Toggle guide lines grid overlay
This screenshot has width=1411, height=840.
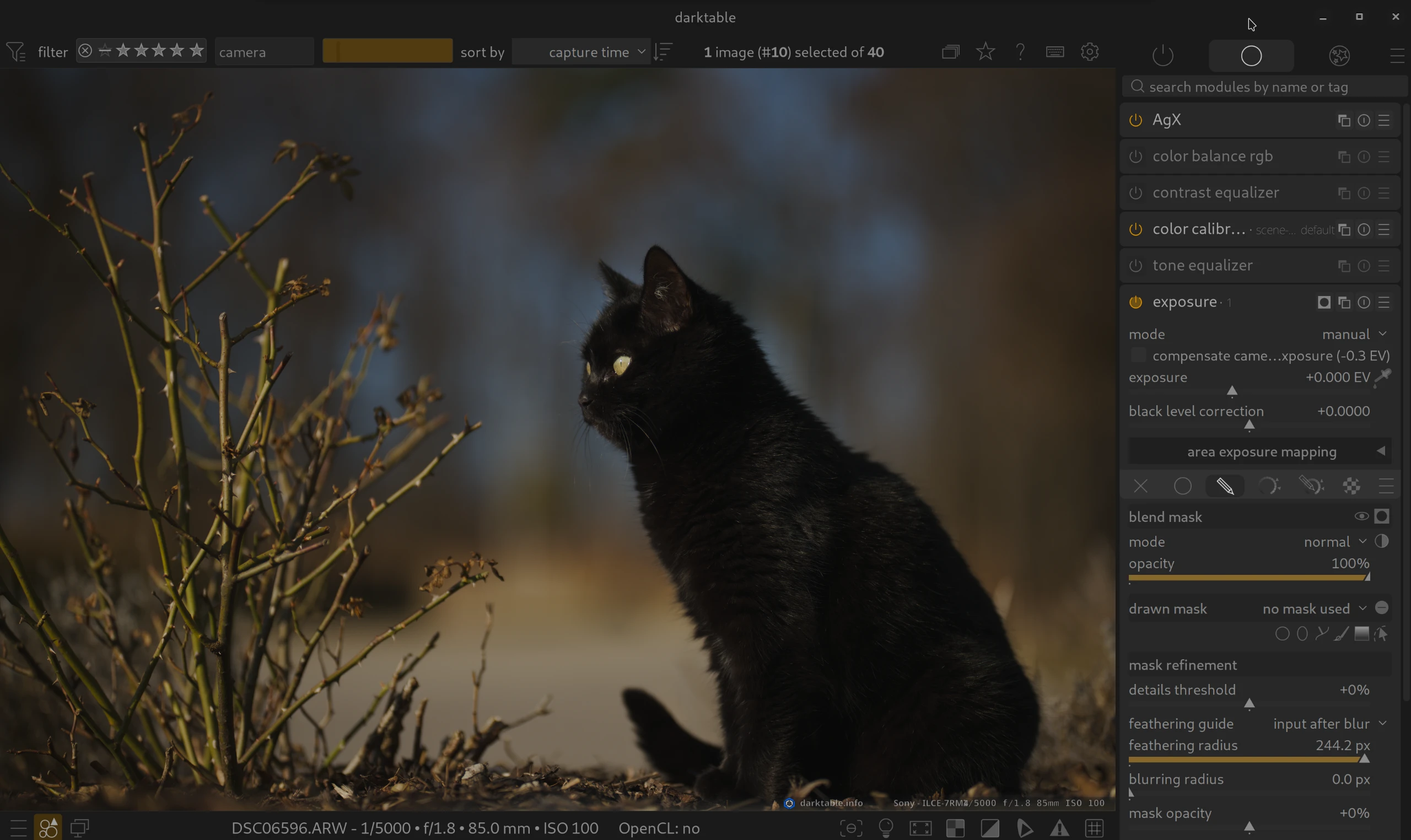click(x=1094, y=828)
